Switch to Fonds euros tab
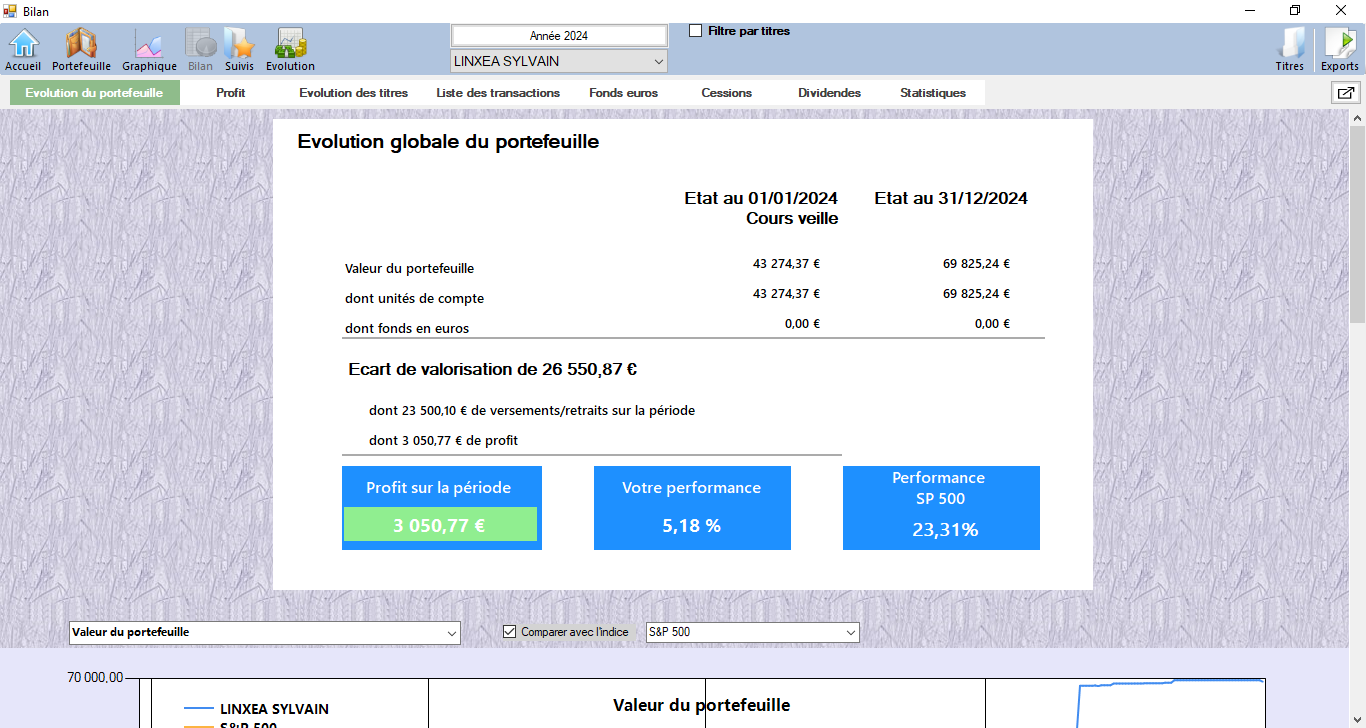The image size is (1366, 728). click(x=623, y=93)
